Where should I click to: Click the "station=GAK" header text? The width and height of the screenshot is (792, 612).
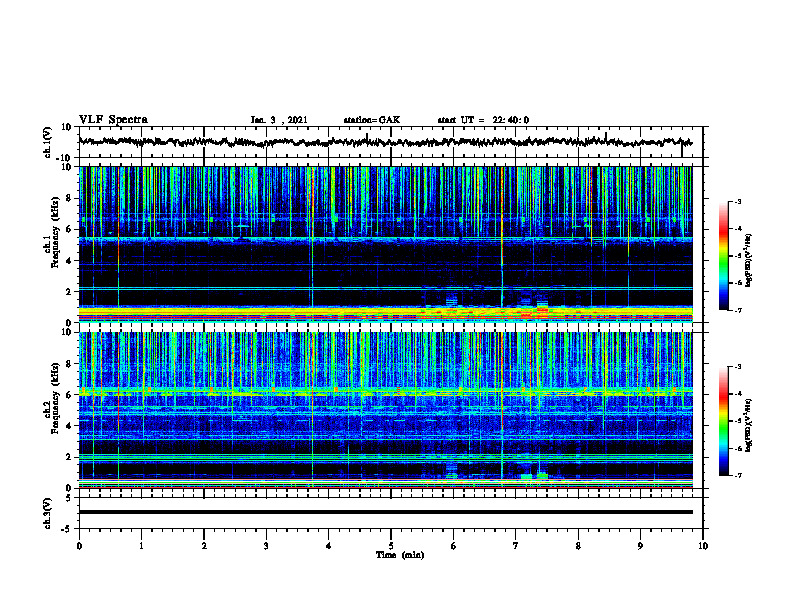372,120
